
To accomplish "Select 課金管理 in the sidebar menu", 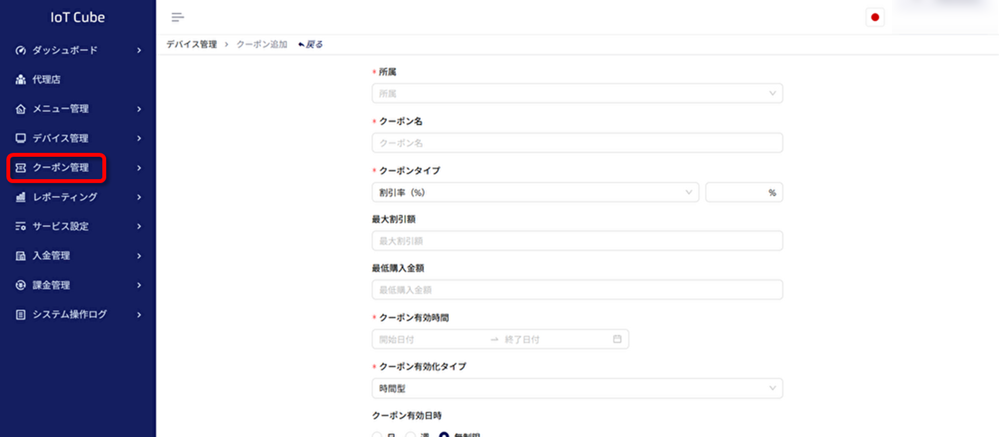I will [50, 285].
